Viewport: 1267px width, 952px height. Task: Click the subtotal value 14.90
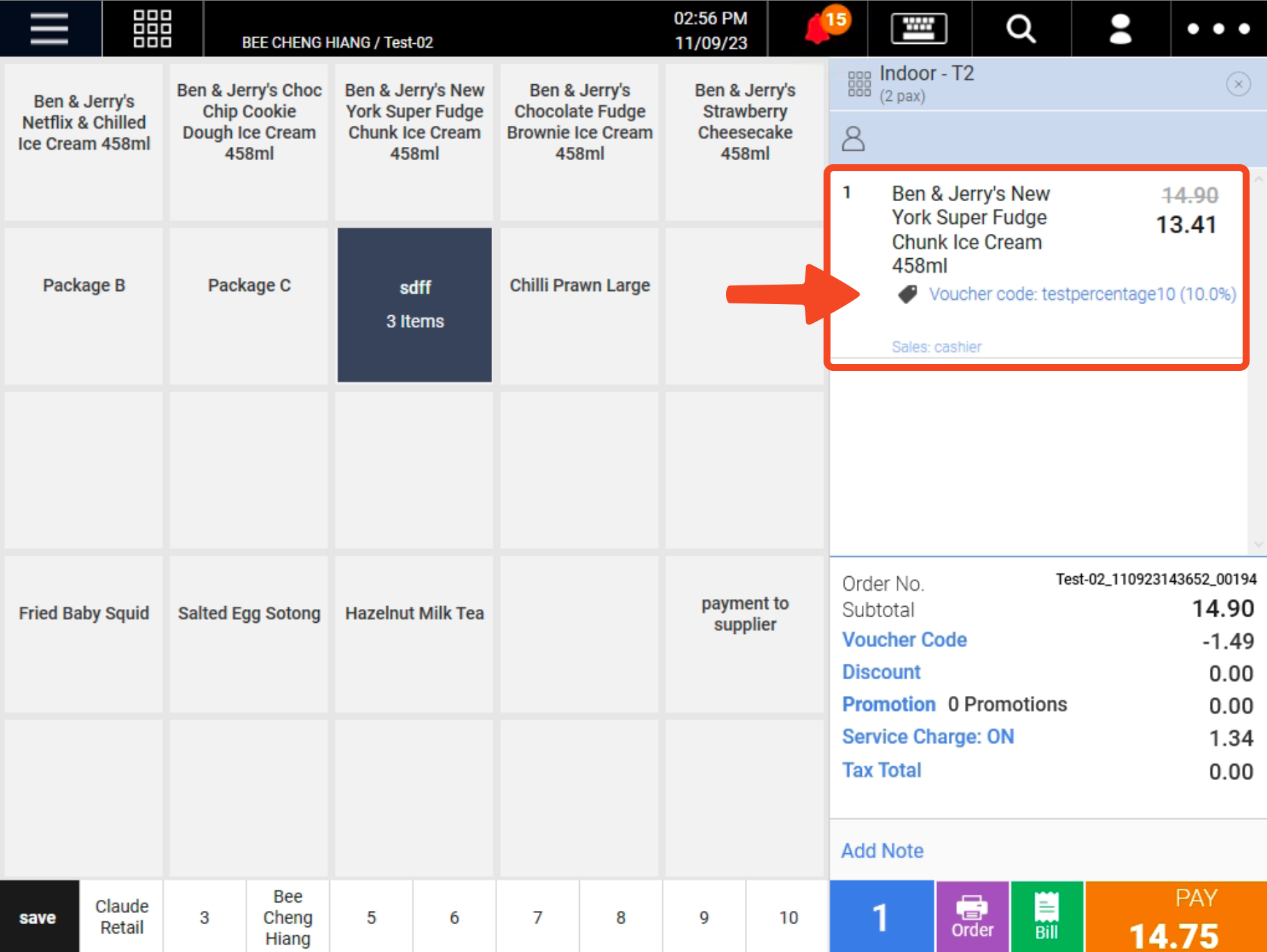[1223, 609]
